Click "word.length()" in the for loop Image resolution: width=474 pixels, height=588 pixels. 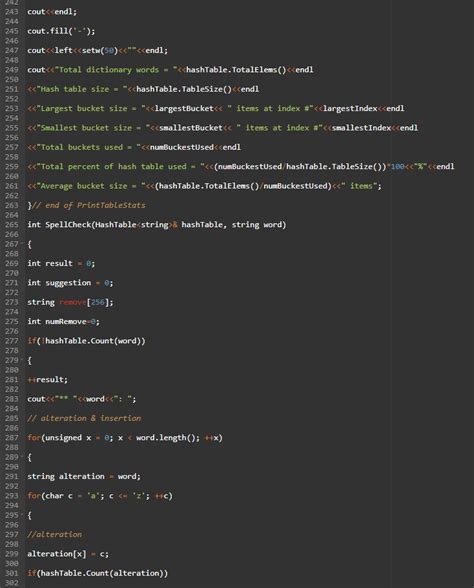pyautogui.click(x=166, y=438)
